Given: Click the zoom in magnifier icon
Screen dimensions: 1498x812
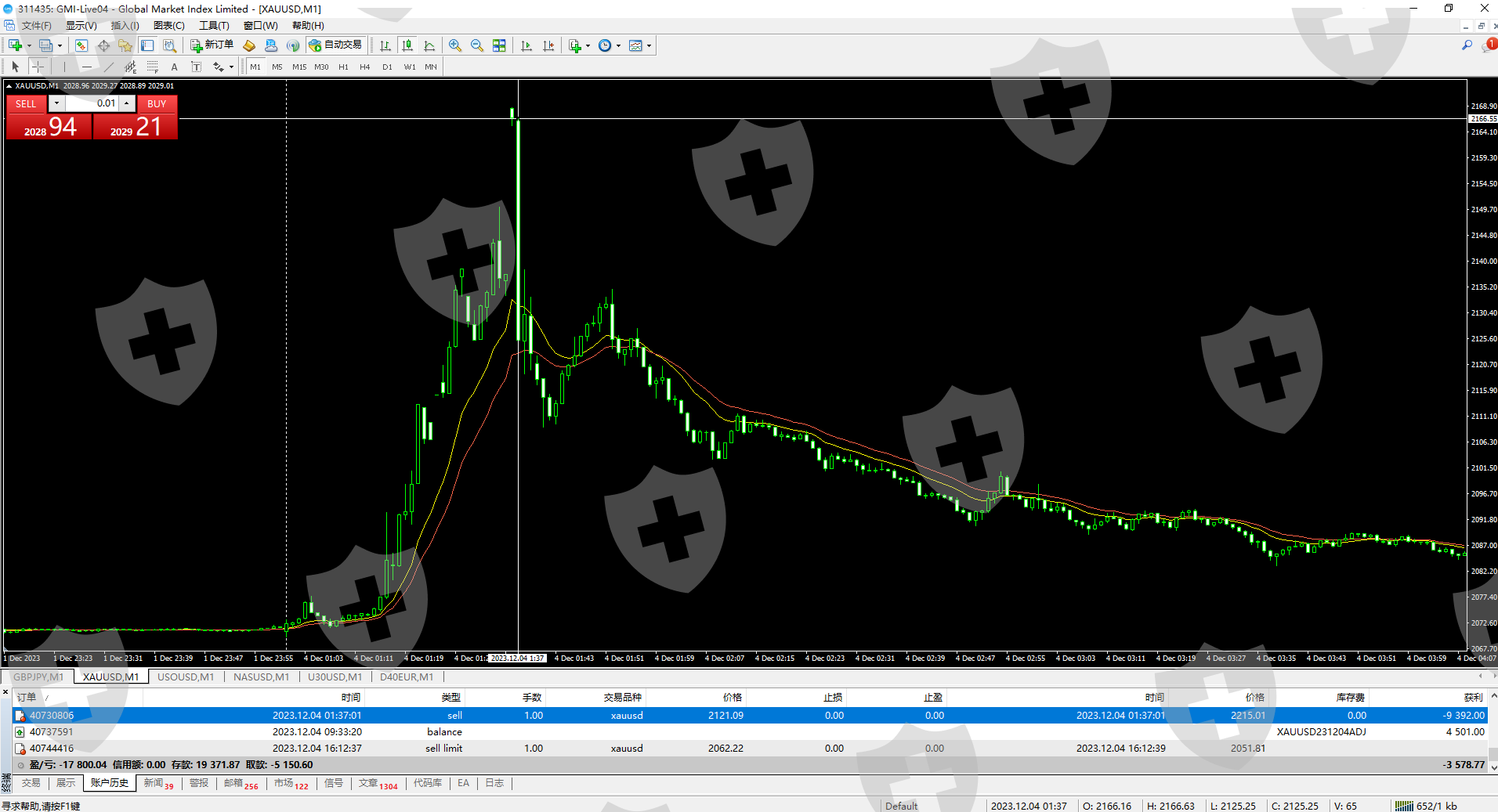Looking at the screenshot, I should pos(455,45).
